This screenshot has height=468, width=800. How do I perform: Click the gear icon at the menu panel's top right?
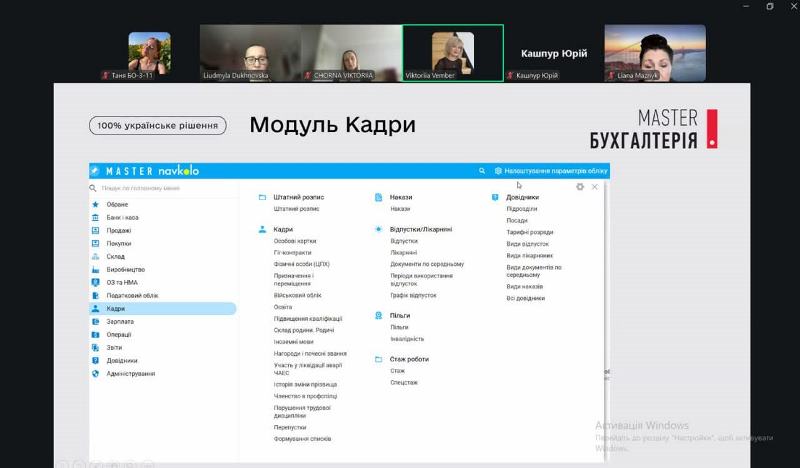[x=580, y=187]
